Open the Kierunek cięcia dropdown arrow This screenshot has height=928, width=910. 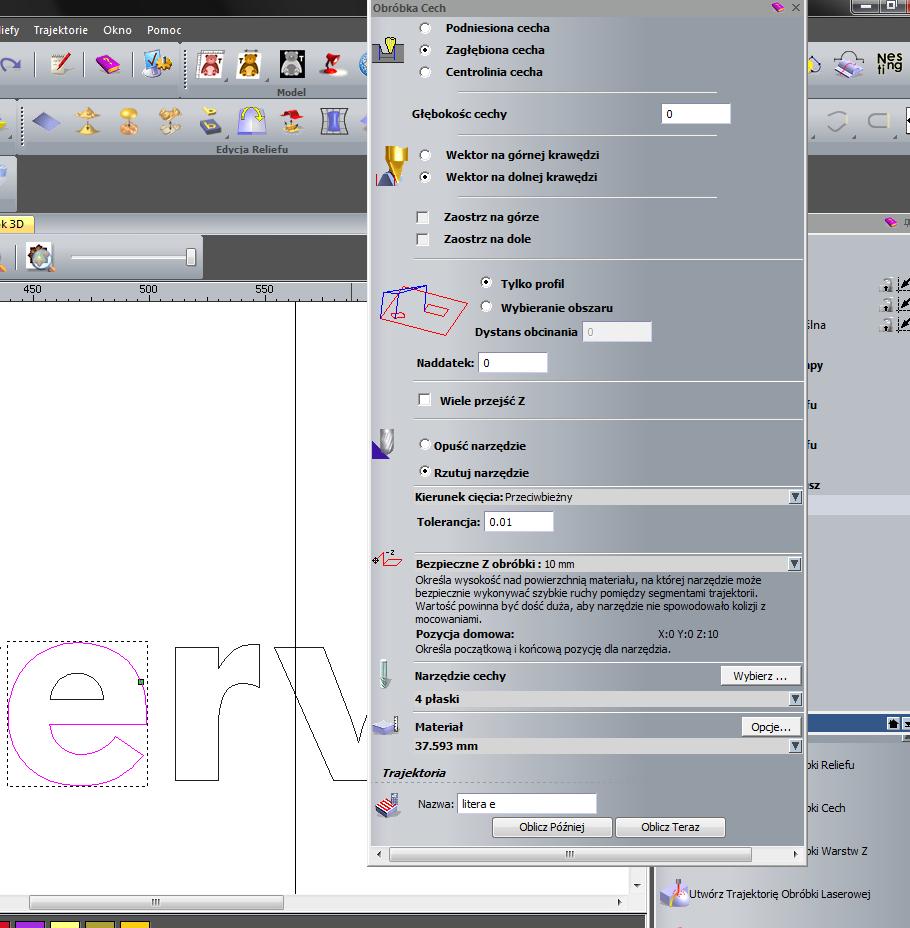coord(795,497)
